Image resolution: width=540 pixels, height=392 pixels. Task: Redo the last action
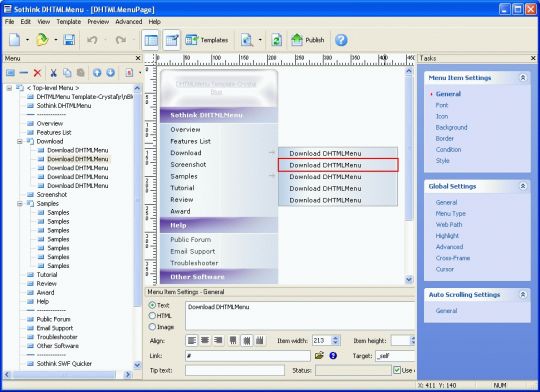121,40
